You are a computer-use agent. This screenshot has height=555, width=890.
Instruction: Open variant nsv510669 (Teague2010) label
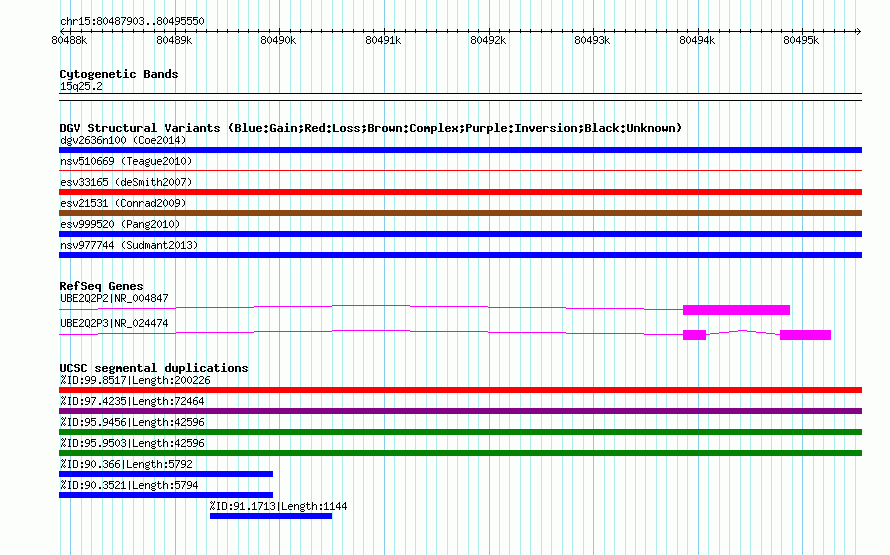coord(126,161)
